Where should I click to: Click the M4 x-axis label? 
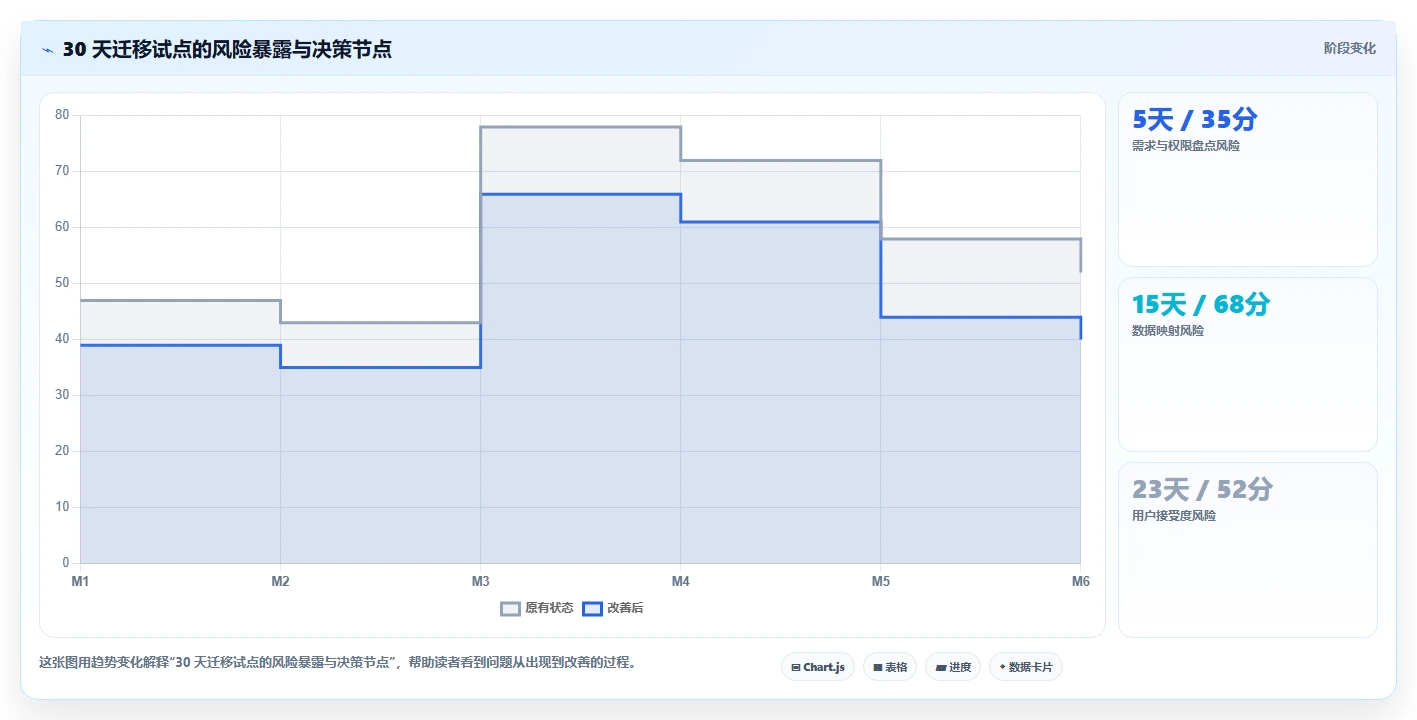coord(680,581)
